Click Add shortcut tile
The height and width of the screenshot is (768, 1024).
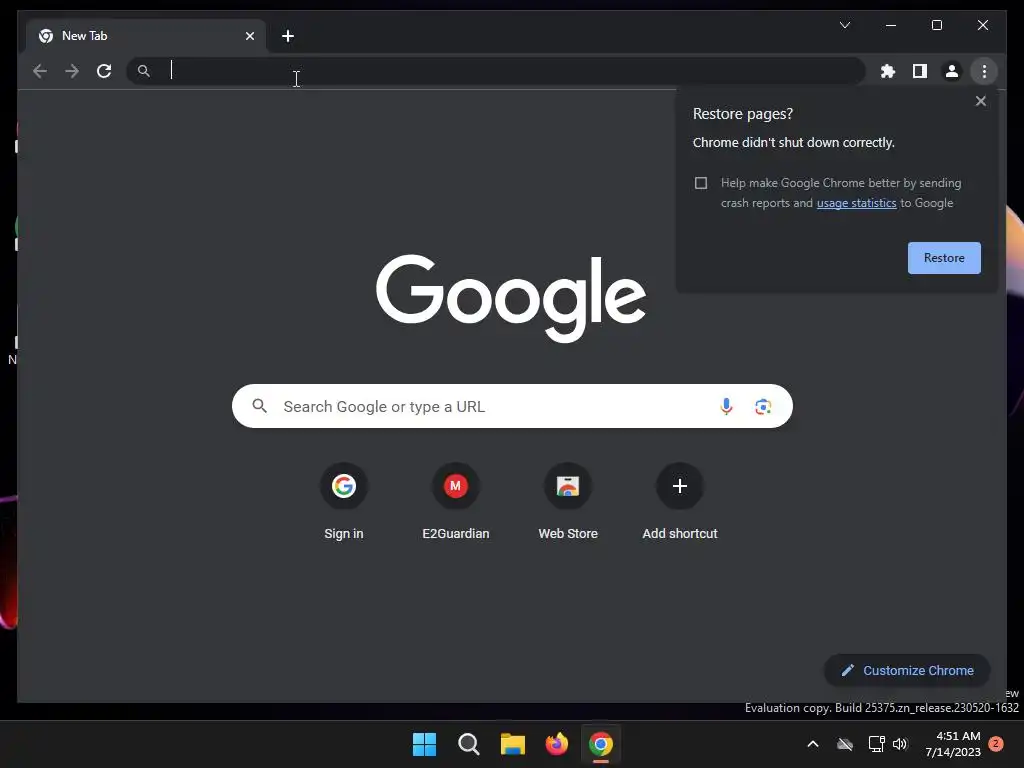[680, 502]
